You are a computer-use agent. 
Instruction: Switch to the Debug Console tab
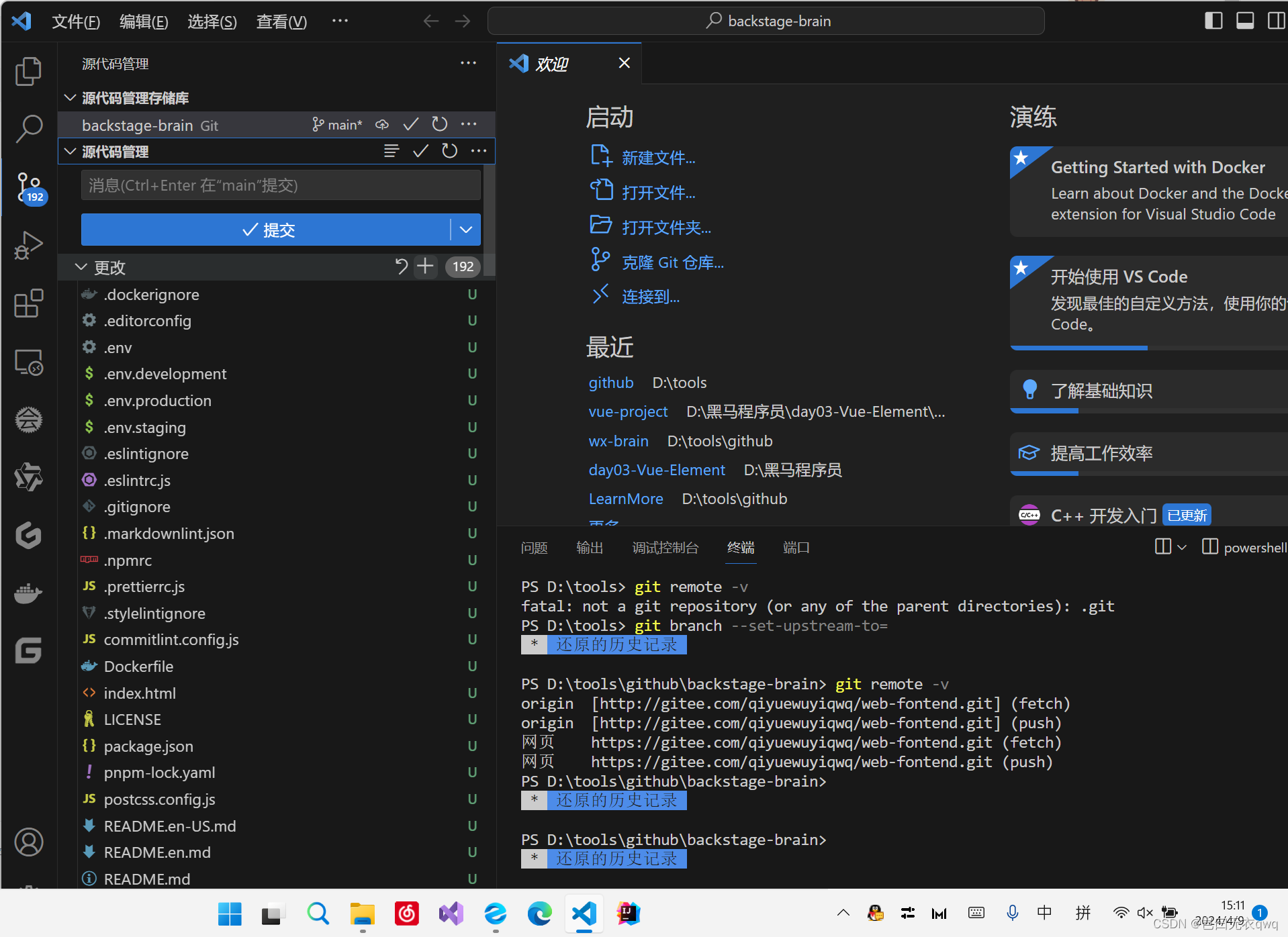[x=665, y=548]
